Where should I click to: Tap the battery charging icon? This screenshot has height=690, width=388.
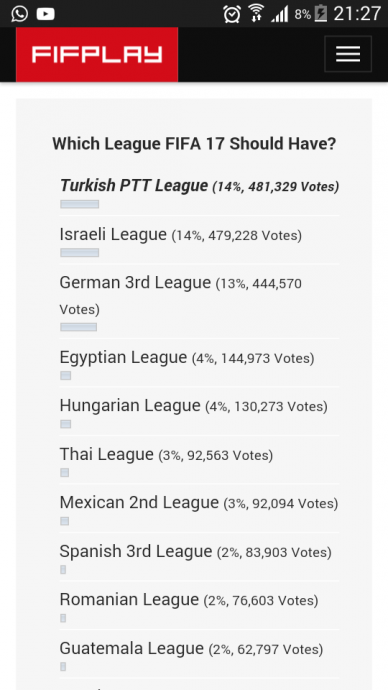click(x=321, y=14)
